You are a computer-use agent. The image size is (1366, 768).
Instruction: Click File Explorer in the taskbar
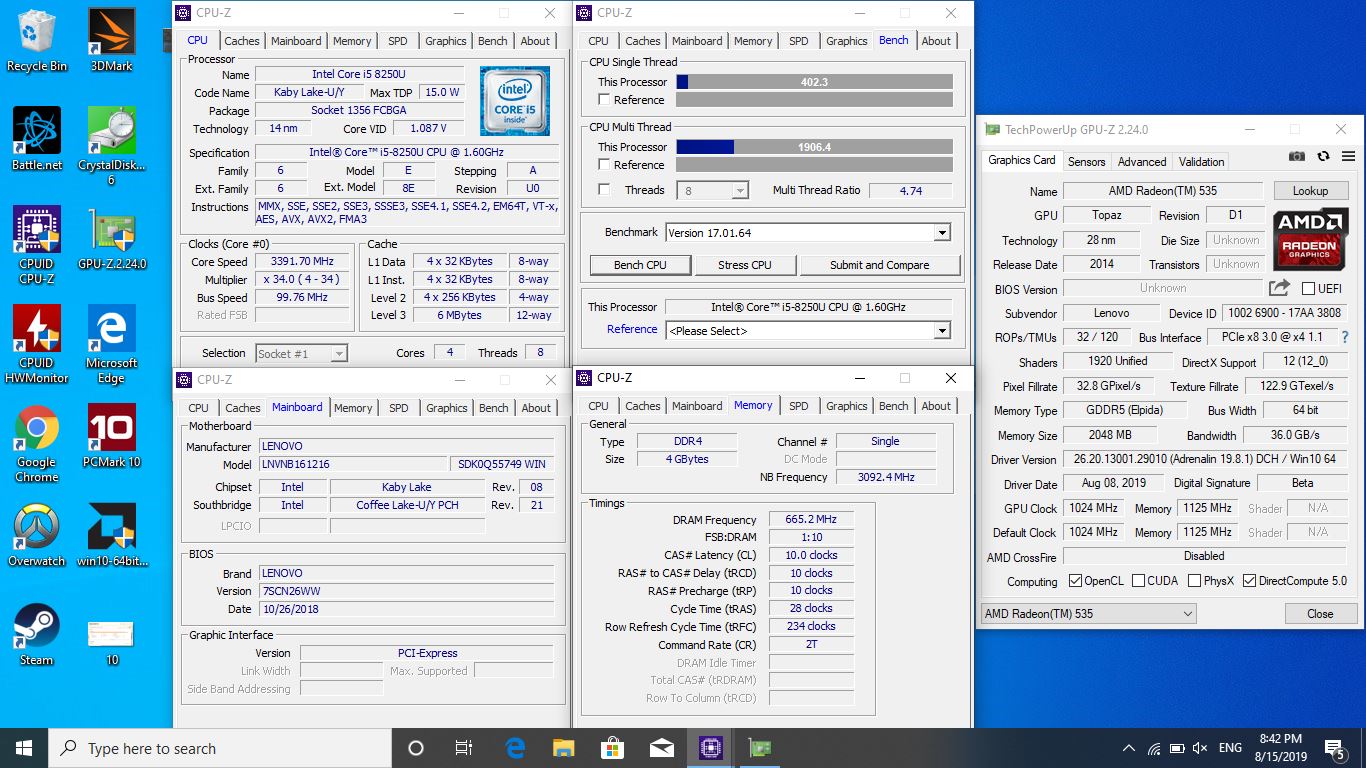(564, 748)
